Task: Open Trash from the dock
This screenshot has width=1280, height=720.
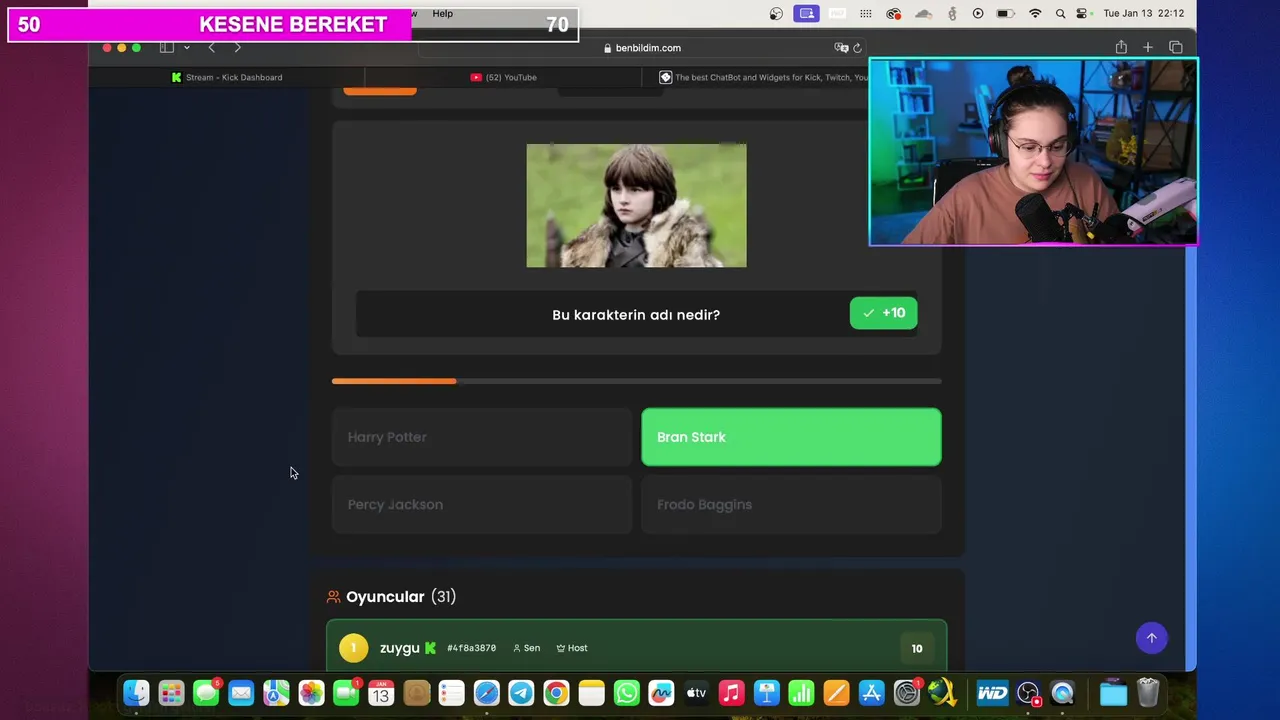Action: point(1148,693)
